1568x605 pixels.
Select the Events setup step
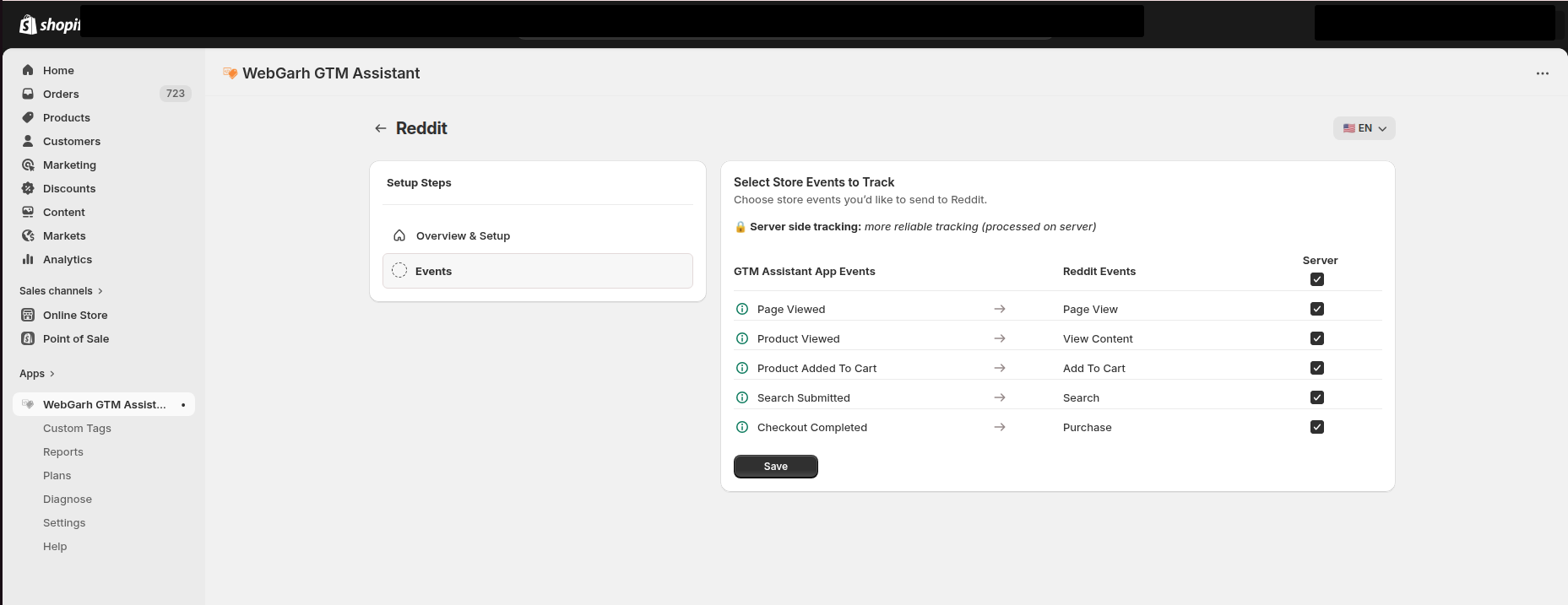(x=538, y=271)
